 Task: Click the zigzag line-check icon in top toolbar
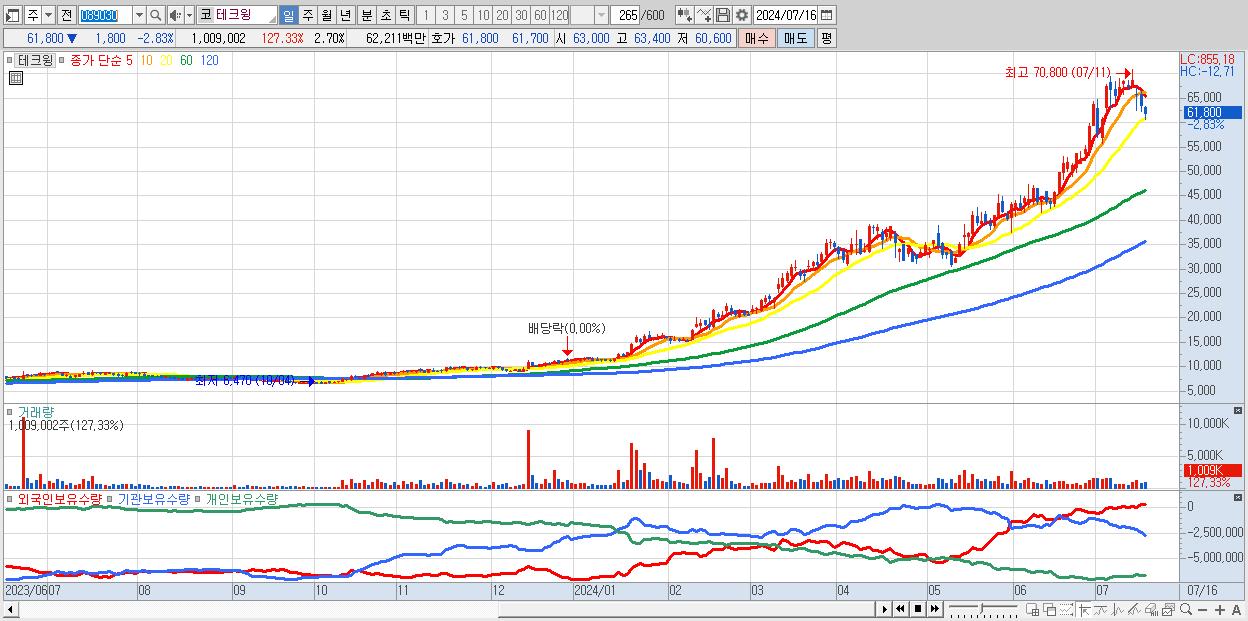pyautogui.click(x=704, y=15)
